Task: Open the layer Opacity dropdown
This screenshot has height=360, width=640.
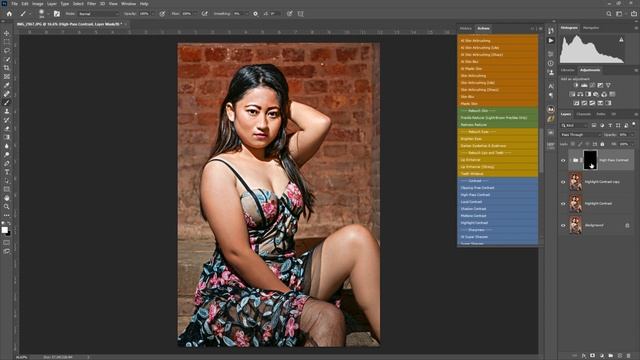Action: pos(632,135)
